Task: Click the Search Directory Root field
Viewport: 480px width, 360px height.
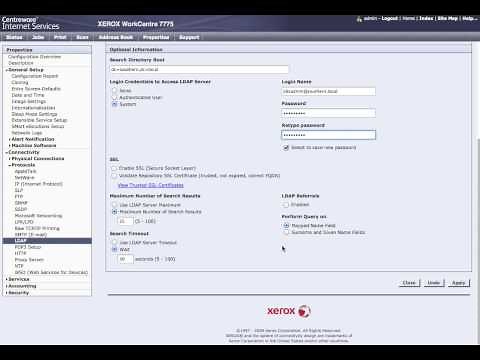Action: (x=199, y=69)
